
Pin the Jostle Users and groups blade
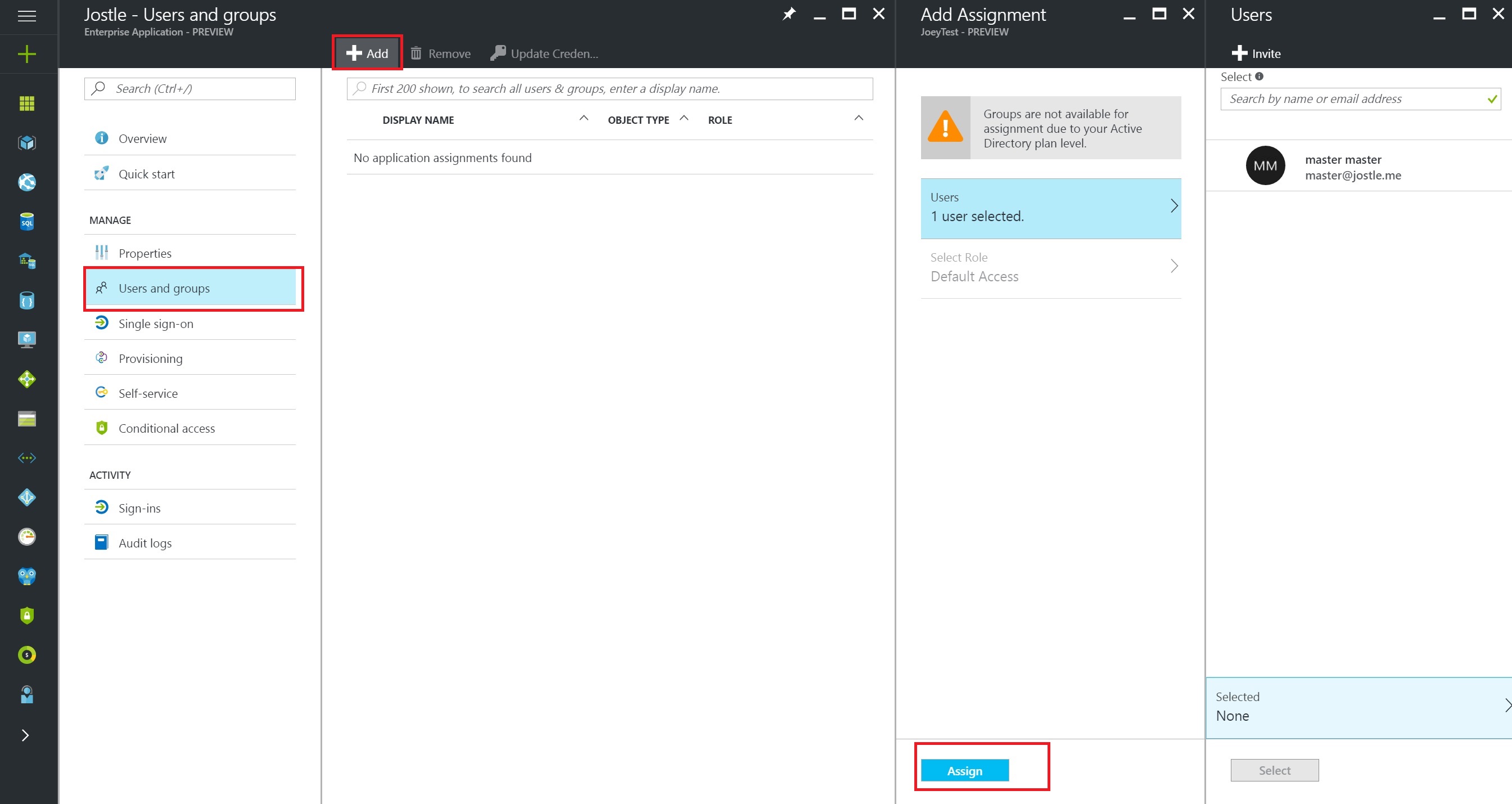pos(789,14)
